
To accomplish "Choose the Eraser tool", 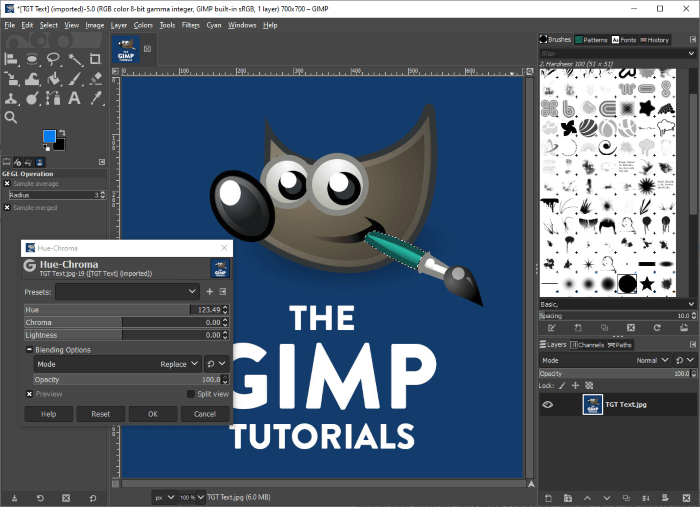I will coord(97,78).
